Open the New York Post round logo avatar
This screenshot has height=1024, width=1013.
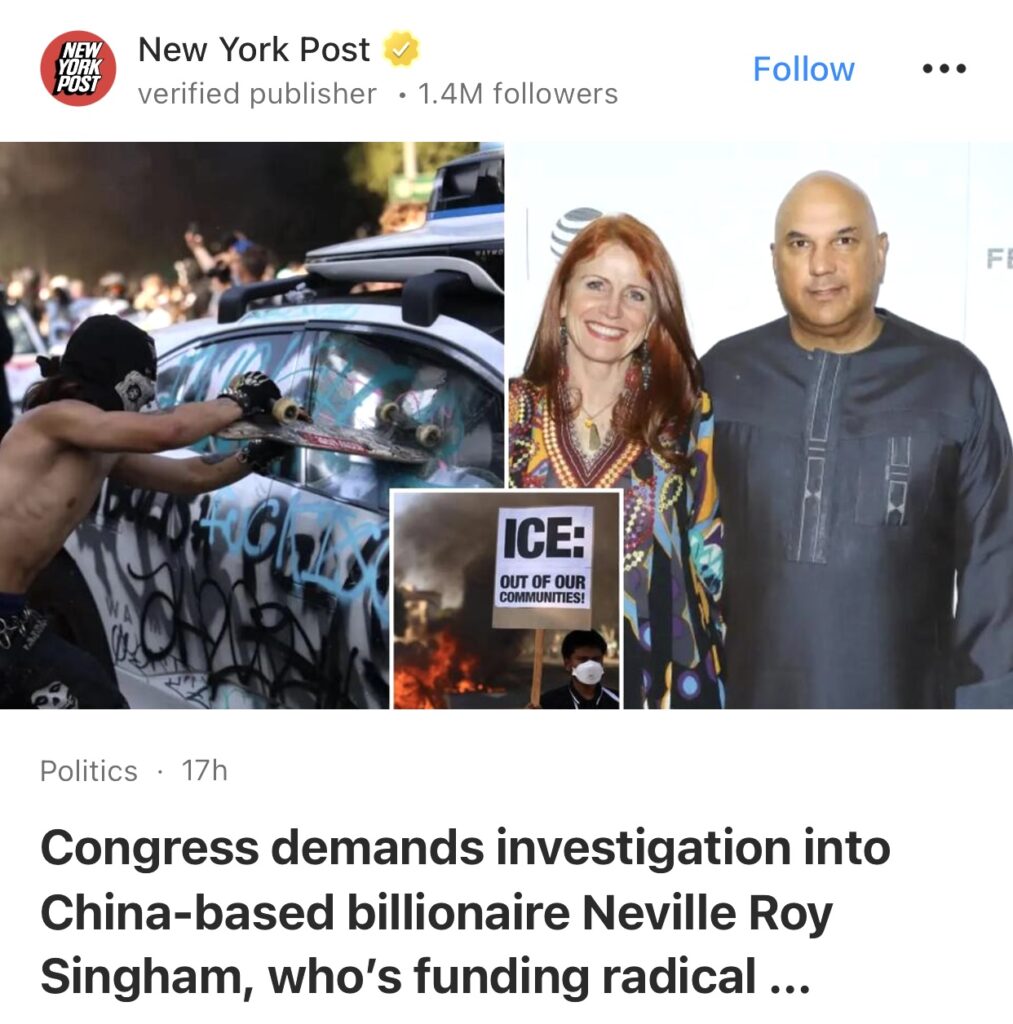[78, 68]
